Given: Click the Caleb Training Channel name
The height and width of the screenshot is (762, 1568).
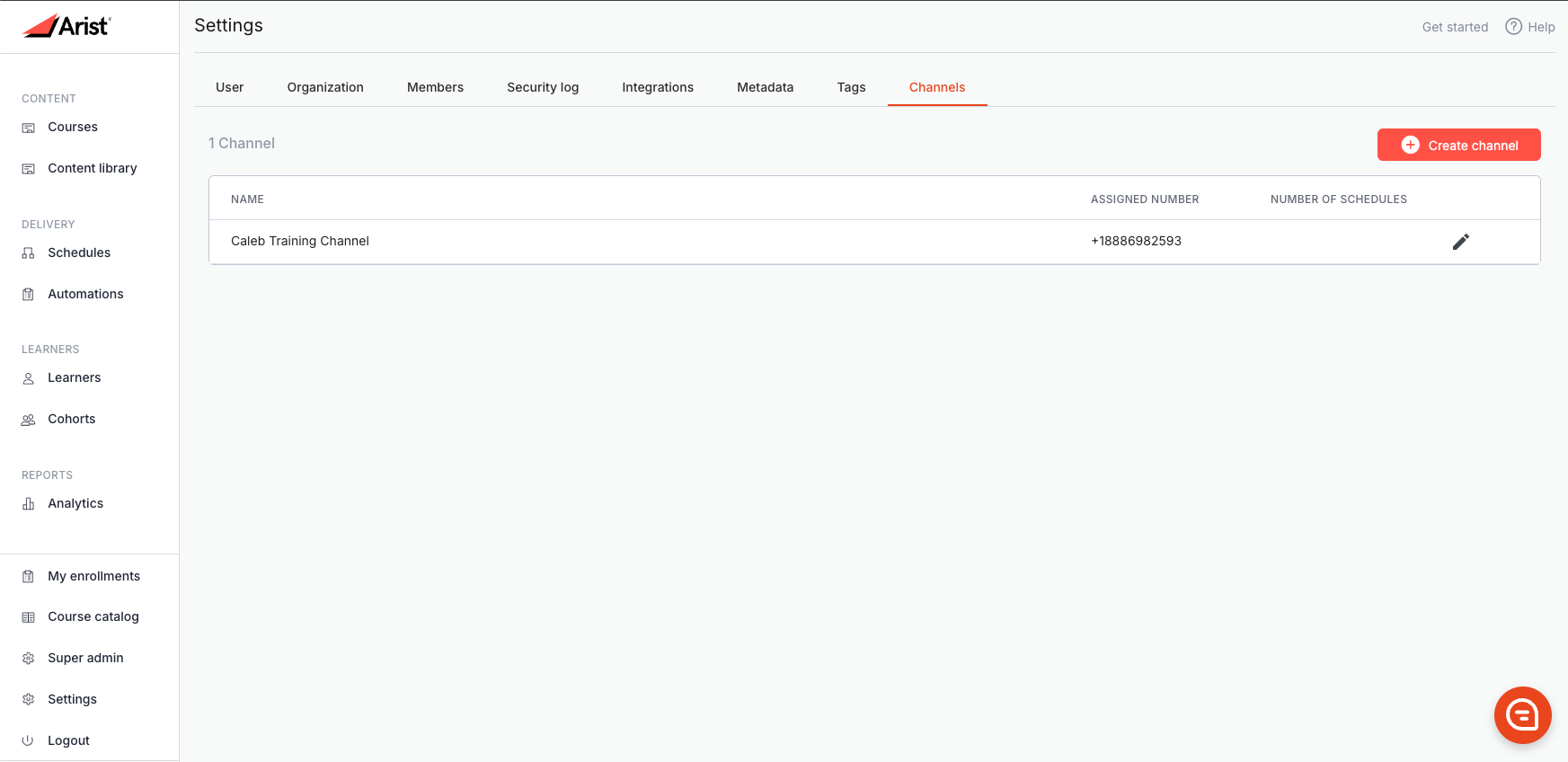Looking at the screenshot, I should pos(300,242).
